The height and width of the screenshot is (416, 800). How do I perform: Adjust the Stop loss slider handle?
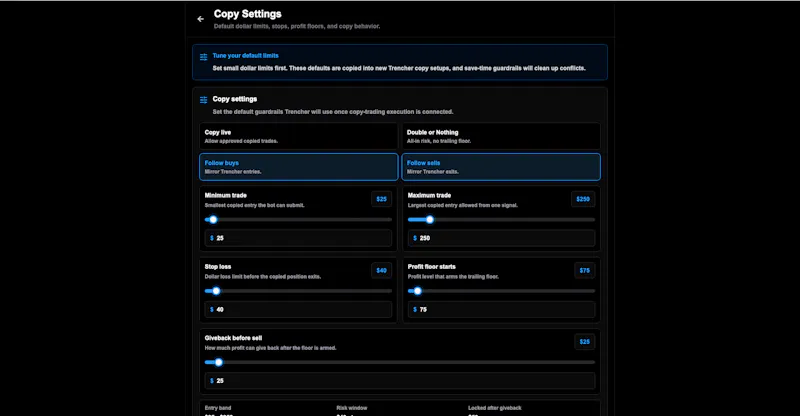pyautogui.click(x=216, y=291)
